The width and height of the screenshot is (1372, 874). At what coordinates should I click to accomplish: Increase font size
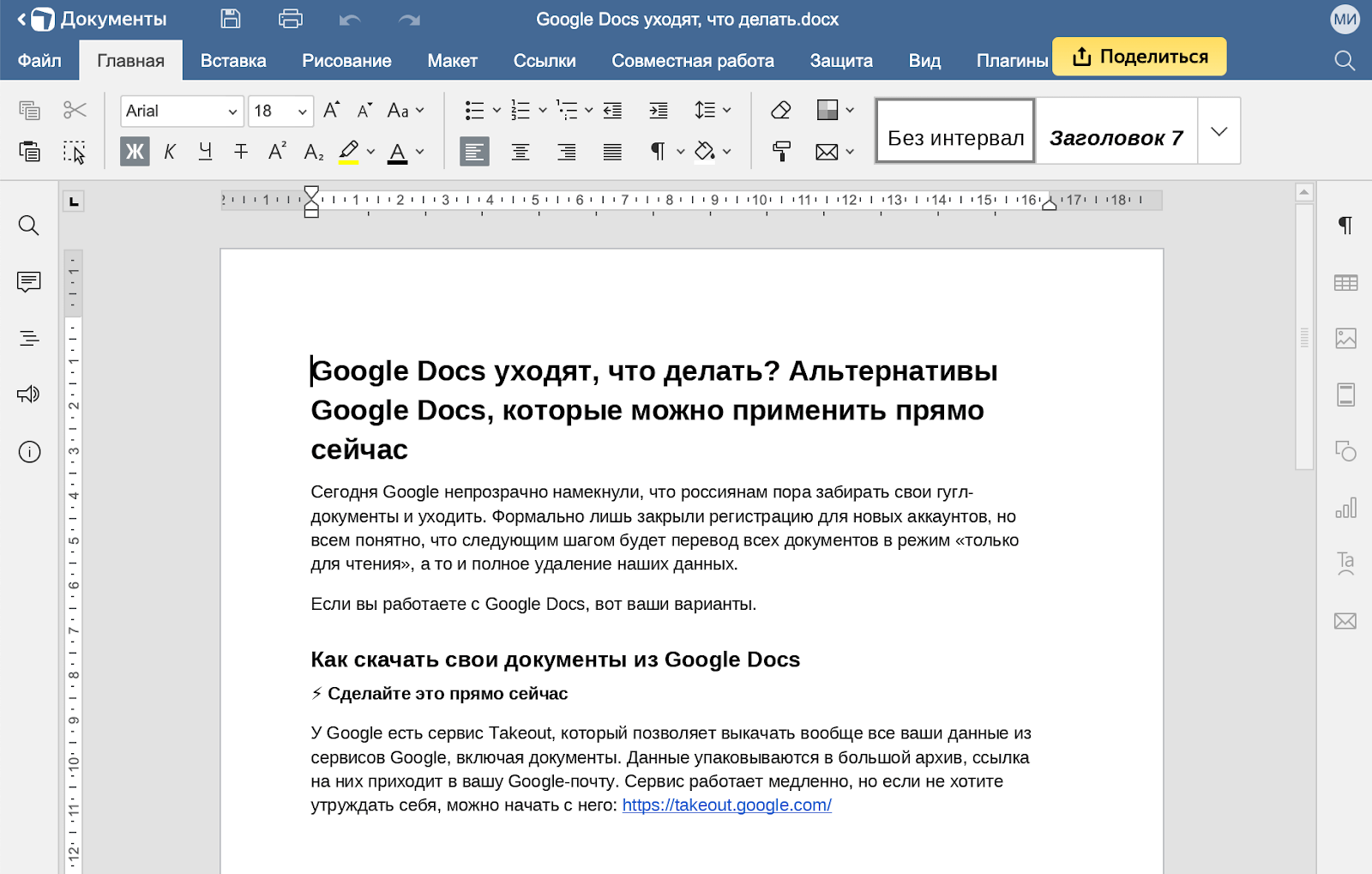pos(332,110)
